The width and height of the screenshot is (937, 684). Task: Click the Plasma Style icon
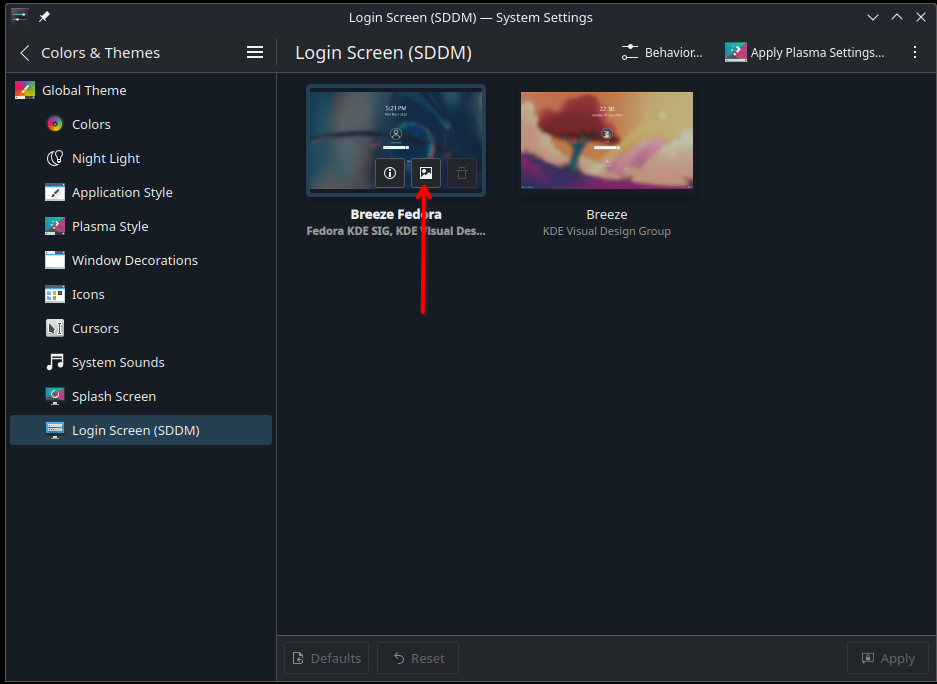(55, 226)
